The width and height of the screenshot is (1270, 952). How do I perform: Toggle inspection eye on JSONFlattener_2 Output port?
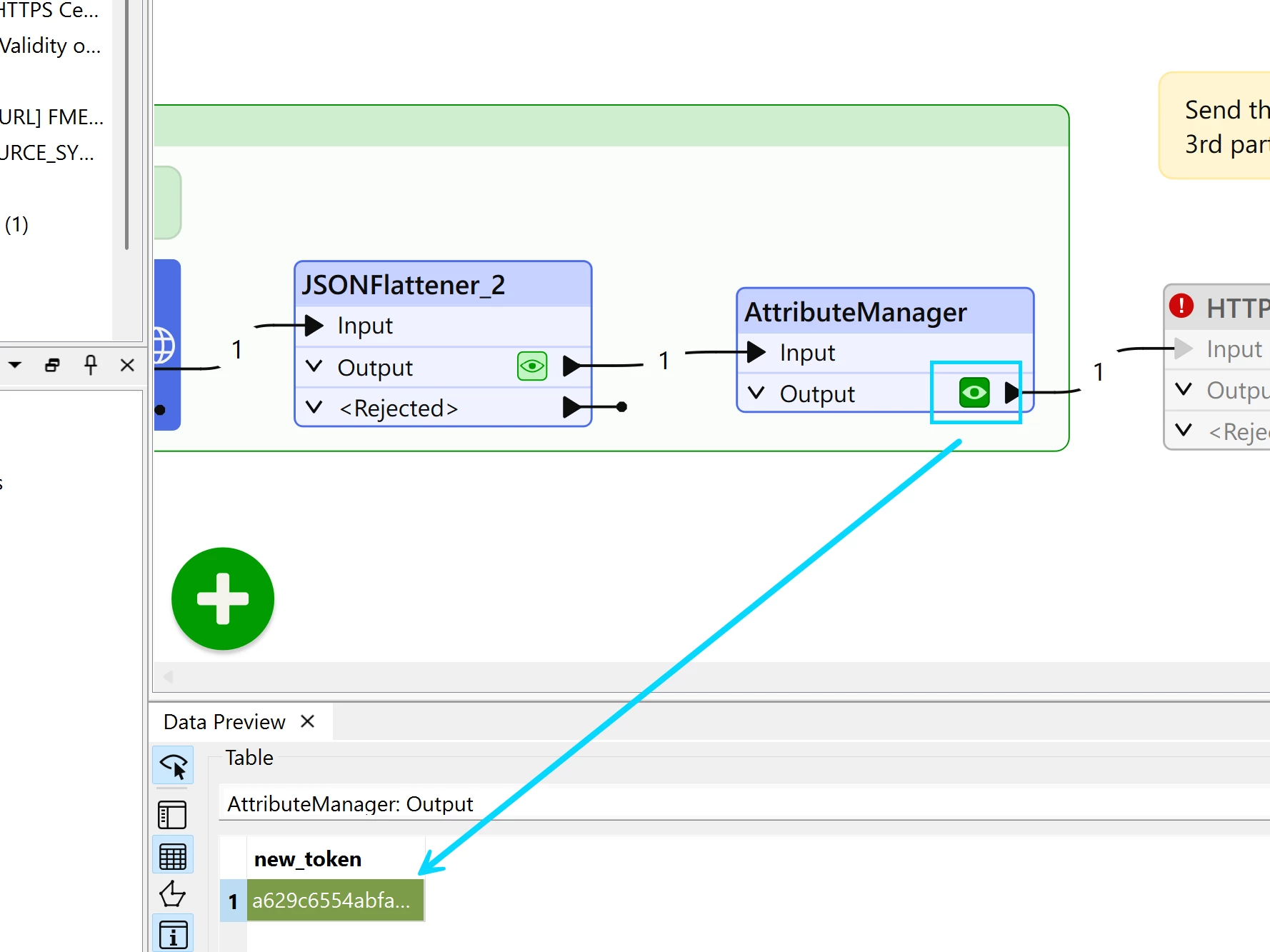(532, 366)
